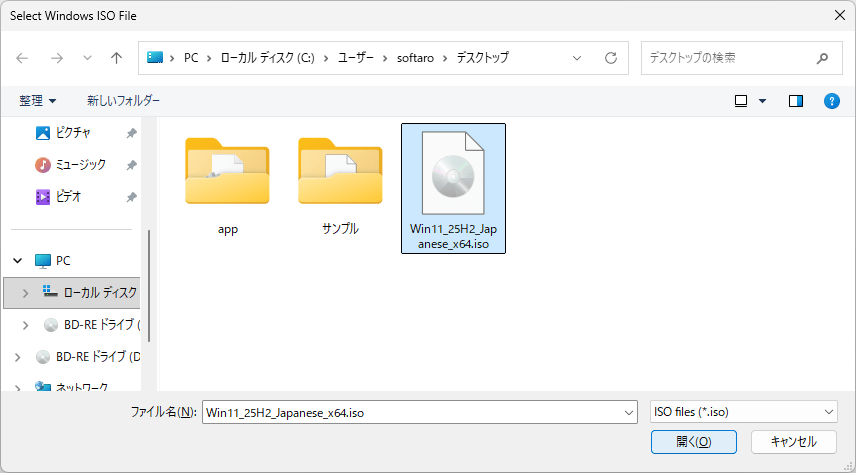
Task: Click the search magnifier icon
Action: click(822, 58)
